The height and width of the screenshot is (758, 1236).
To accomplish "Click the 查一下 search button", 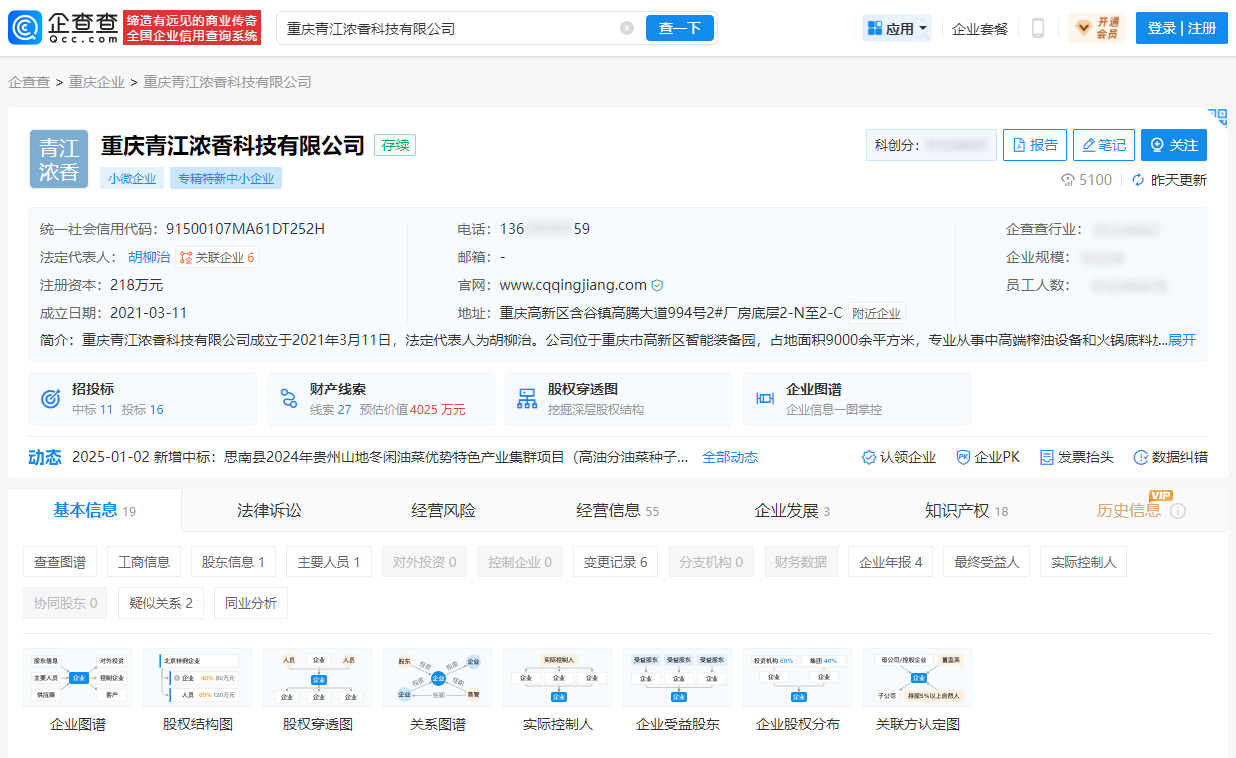I will pyautogui.click(x=679, y=28).
